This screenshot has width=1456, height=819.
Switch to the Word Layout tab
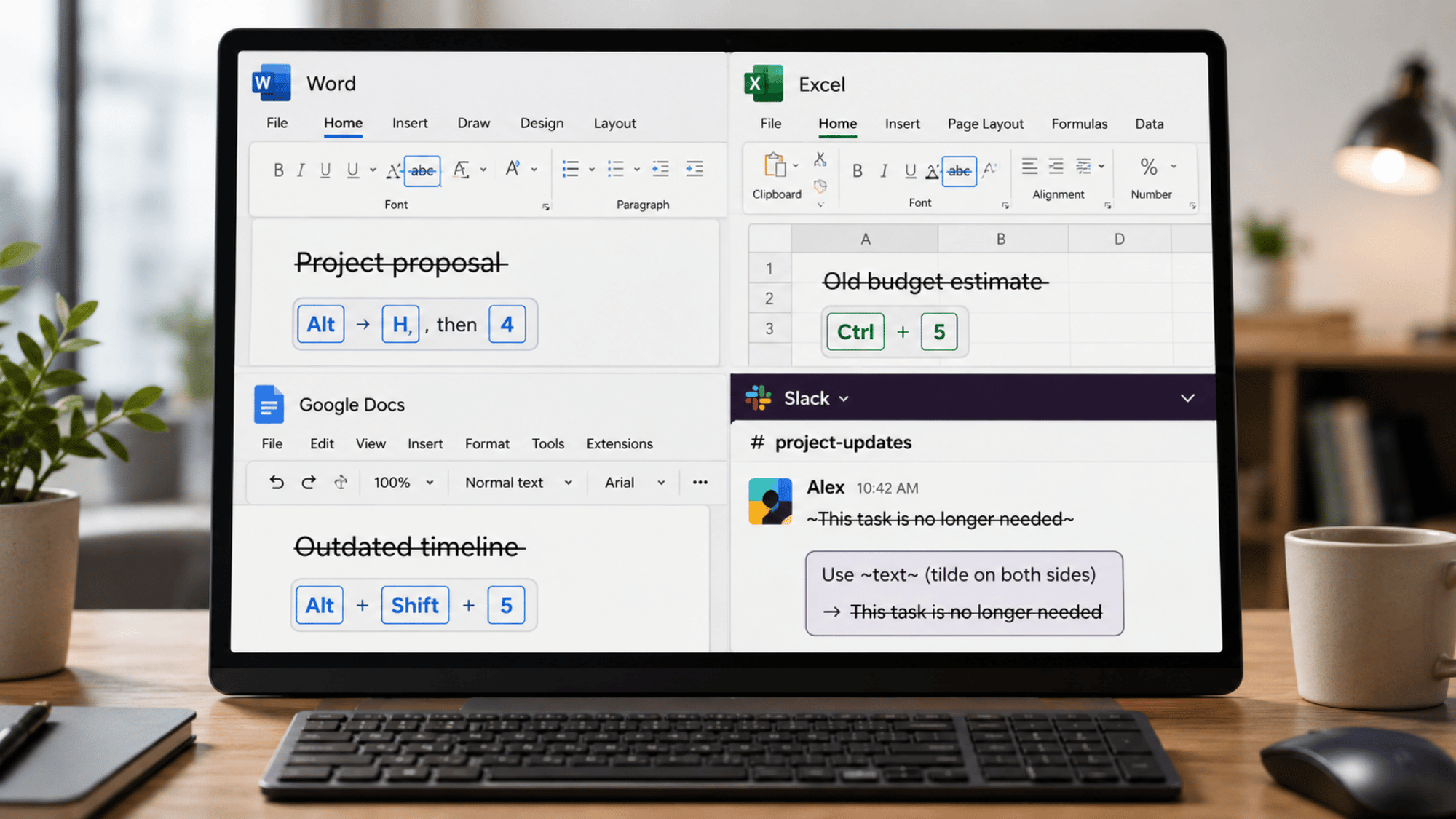614,123
